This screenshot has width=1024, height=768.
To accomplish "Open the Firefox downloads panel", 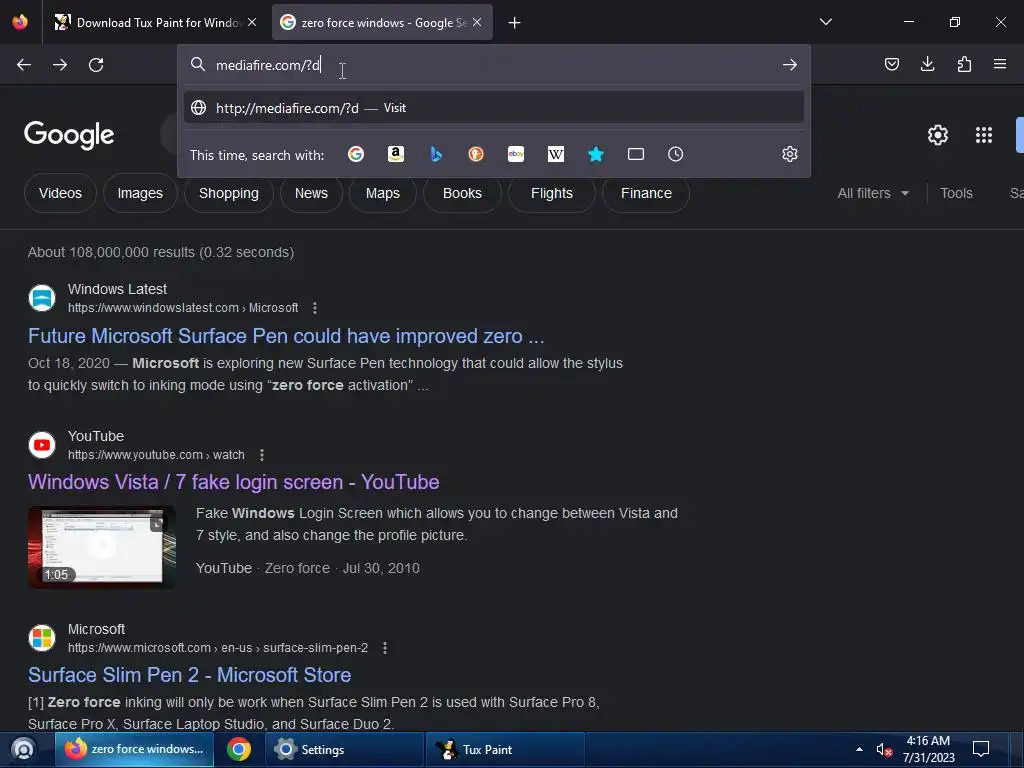I will point(927,64).
